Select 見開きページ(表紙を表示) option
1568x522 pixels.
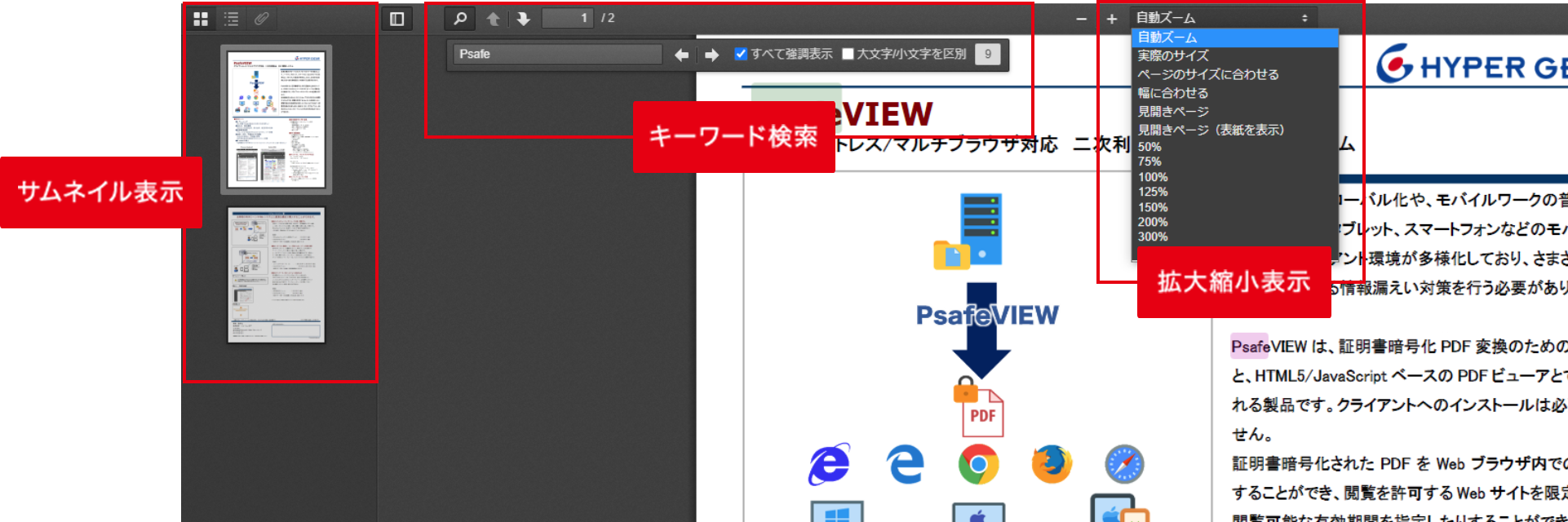(x=1235, y=130)
